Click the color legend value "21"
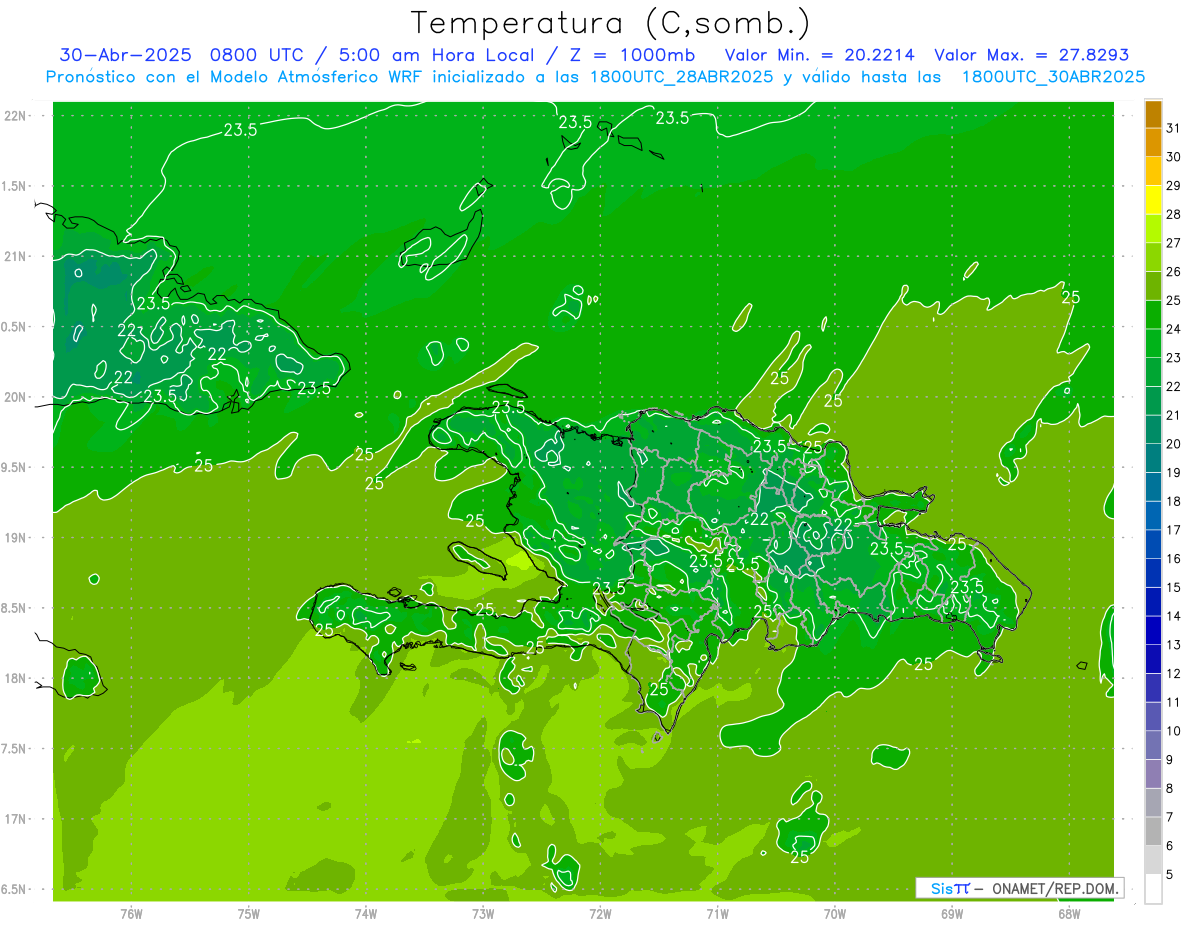This screenshot has width=1200, height=927. (x=1174, y=415)
